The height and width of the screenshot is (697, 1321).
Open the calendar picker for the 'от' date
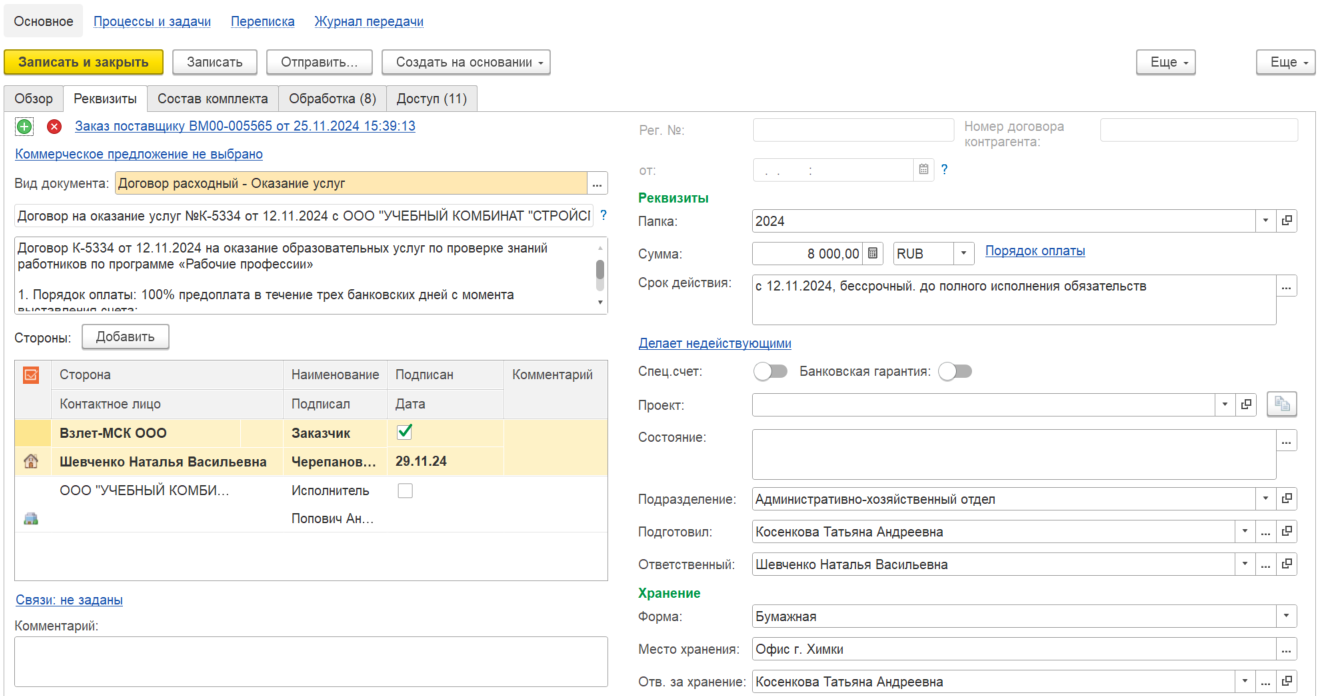[924, 170]
